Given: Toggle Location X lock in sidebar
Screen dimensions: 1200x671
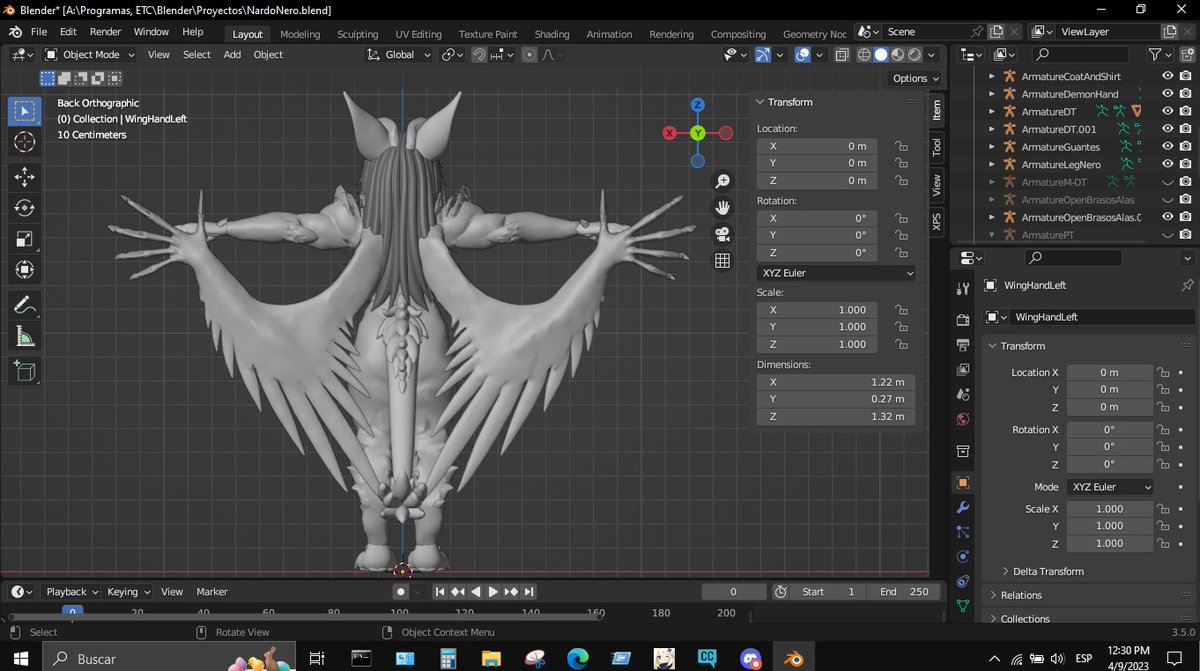Looking at the screenshot, I should tap(901, 146).
